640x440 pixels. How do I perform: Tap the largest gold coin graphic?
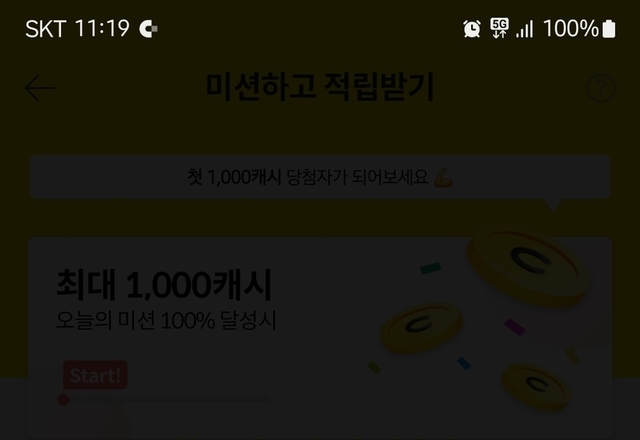[x=529, y=265]
